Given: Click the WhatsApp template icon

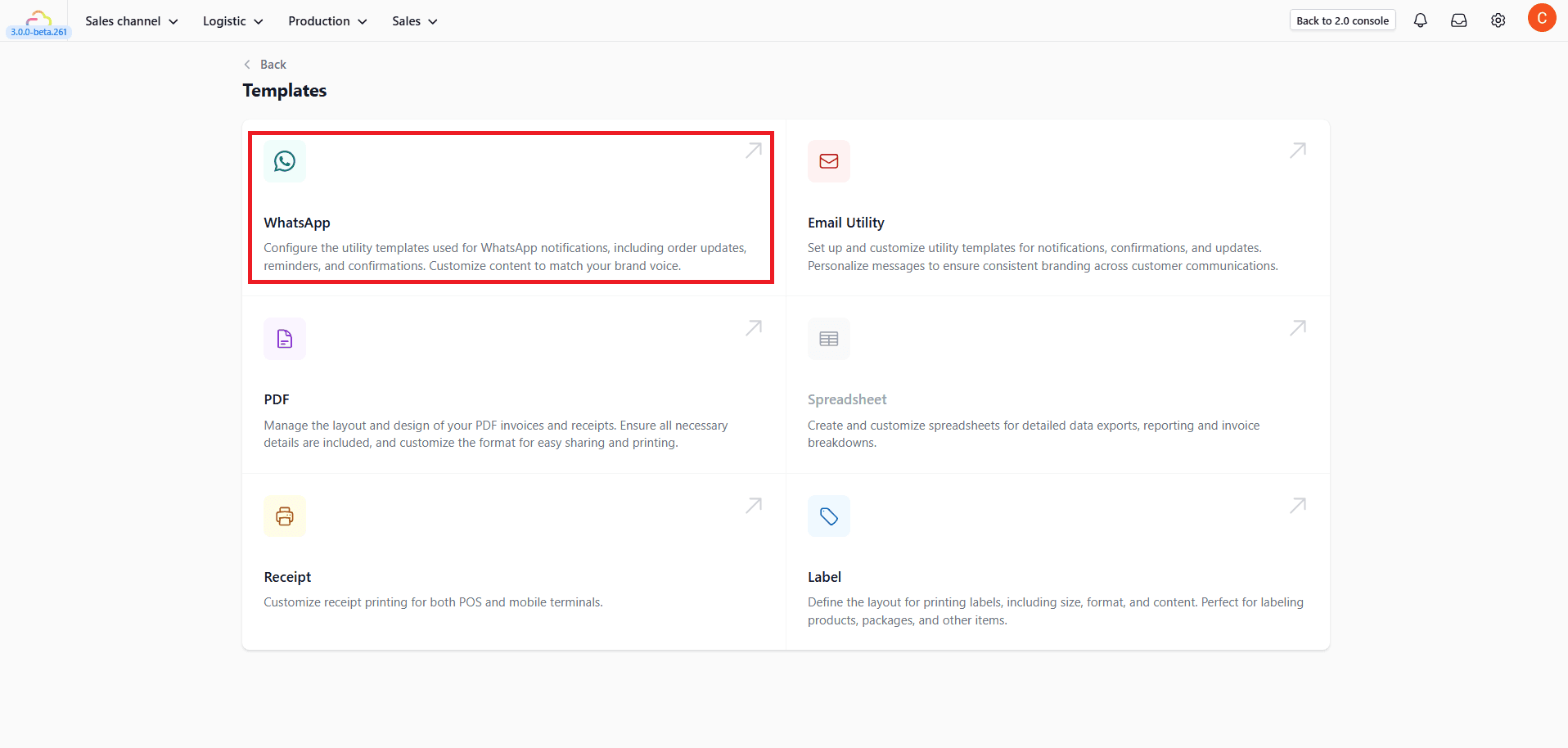Looking at the screenshot, I should (284, 161).
